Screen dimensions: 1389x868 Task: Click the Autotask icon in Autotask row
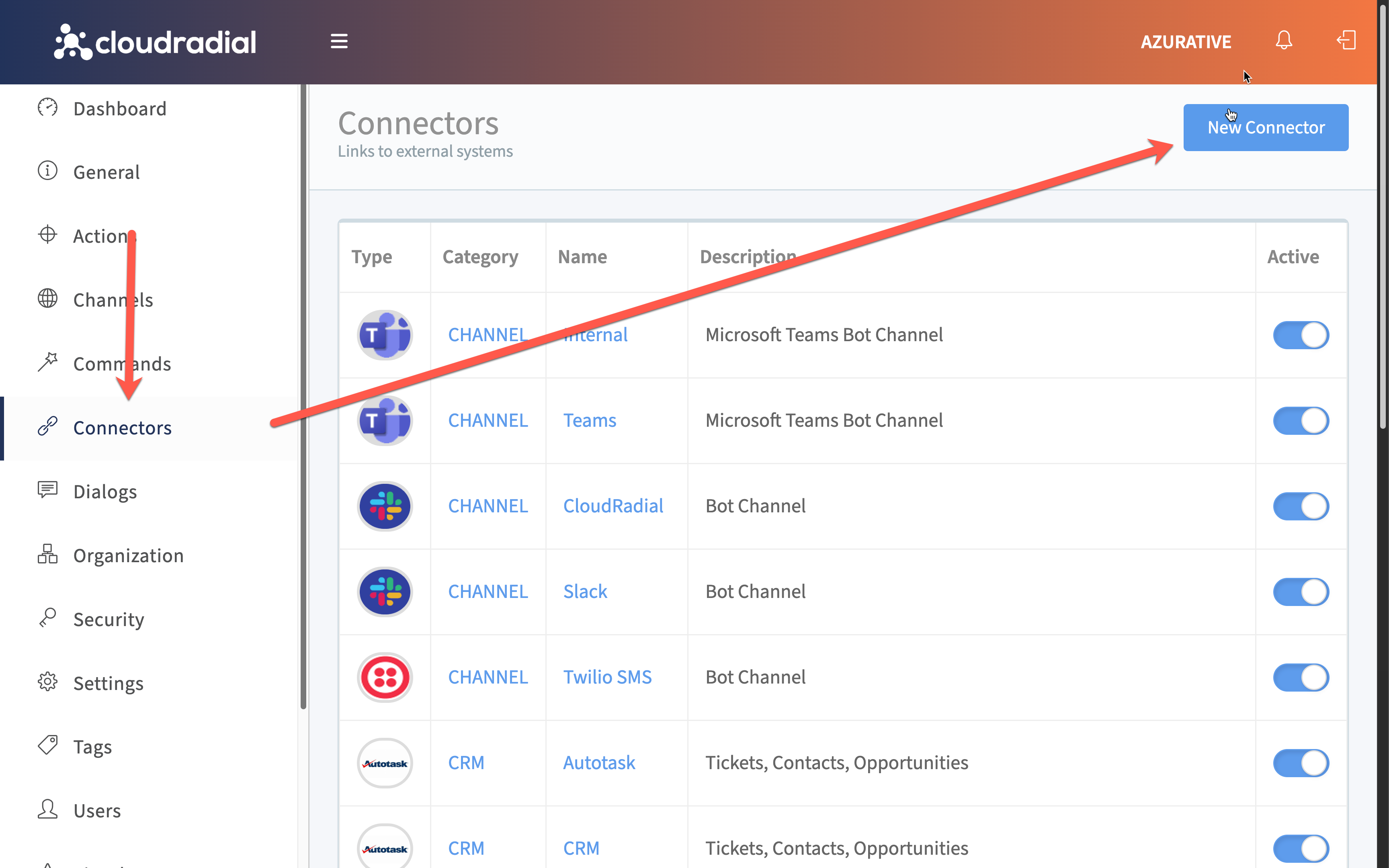[385, 763]
